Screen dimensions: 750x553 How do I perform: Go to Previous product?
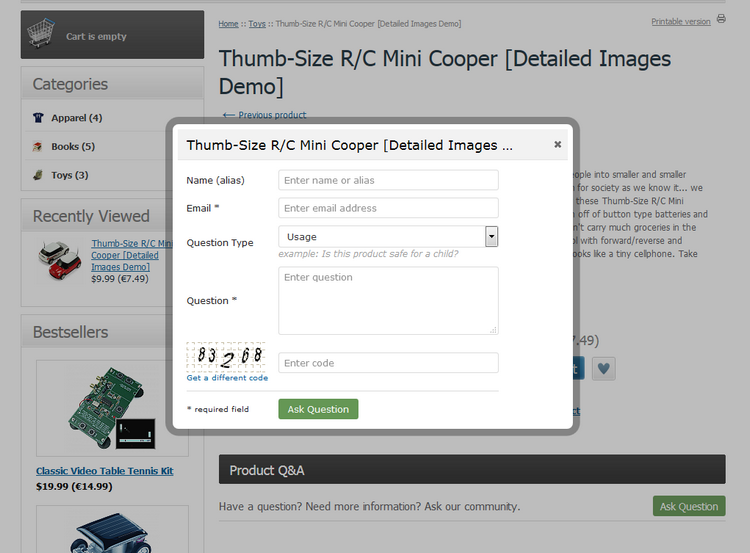click(x=265, y=115)
